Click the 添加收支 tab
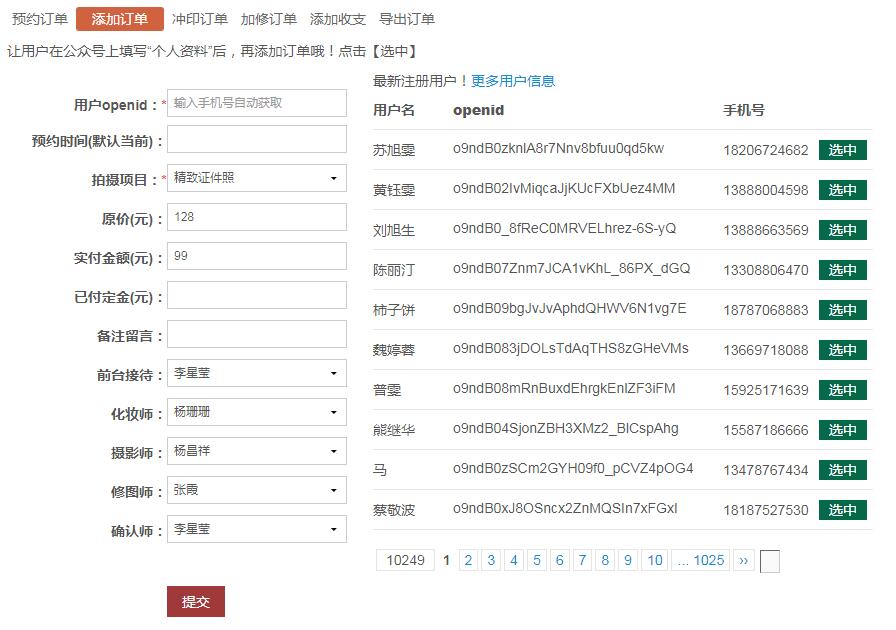The width and height of the screenshot is (896, 630). (x=338, y=19)
